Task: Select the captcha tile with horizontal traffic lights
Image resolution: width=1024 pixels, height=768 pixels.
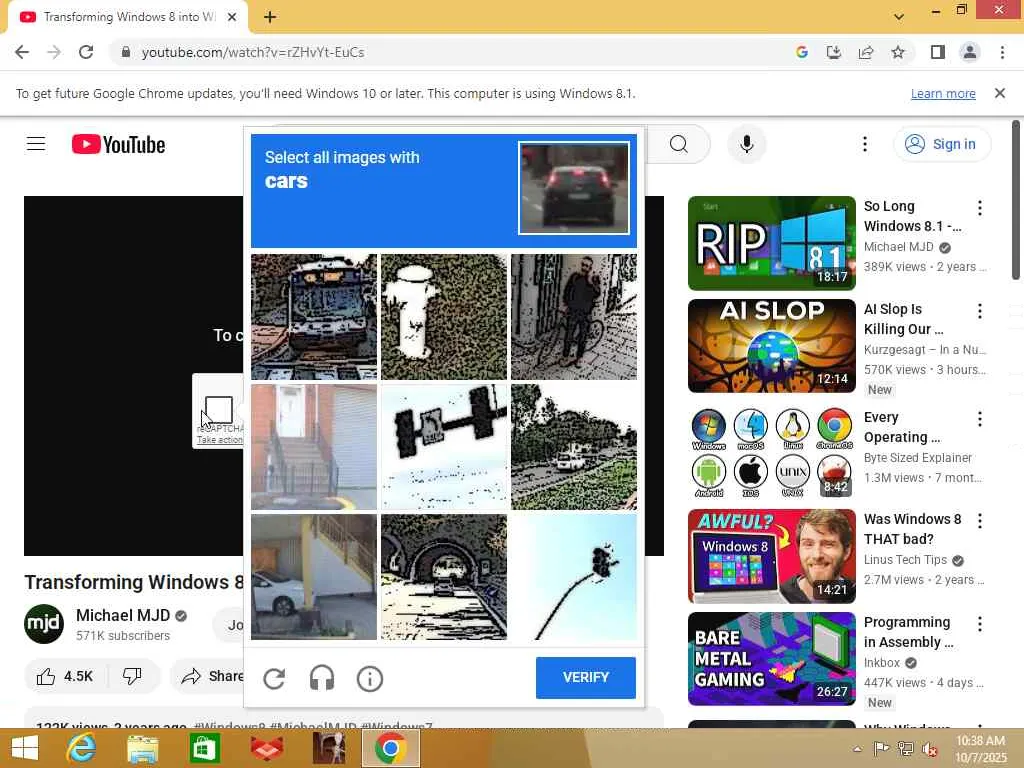Action: [444, 447]
